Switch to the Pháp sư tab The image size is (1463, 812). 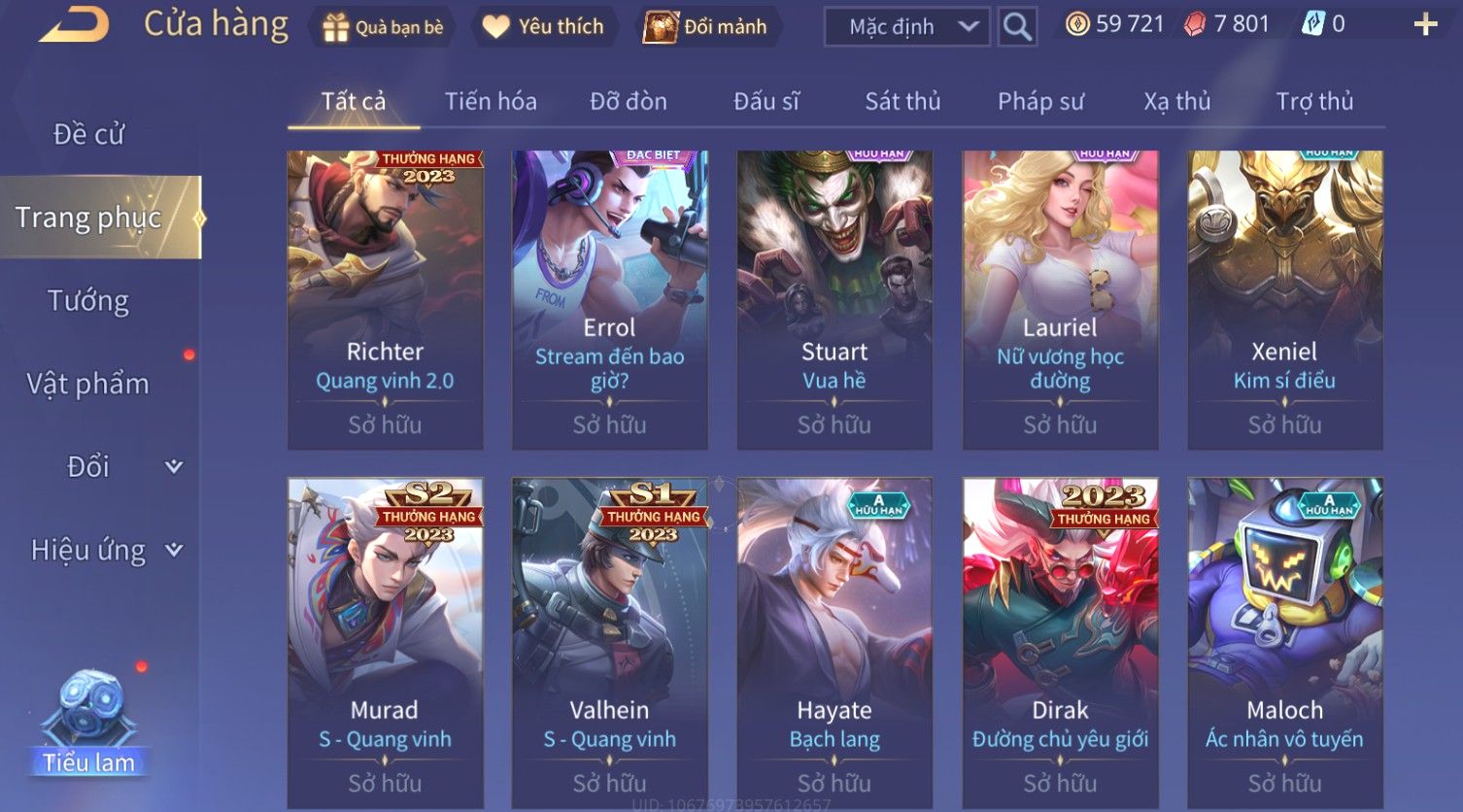click(1040, 101)
